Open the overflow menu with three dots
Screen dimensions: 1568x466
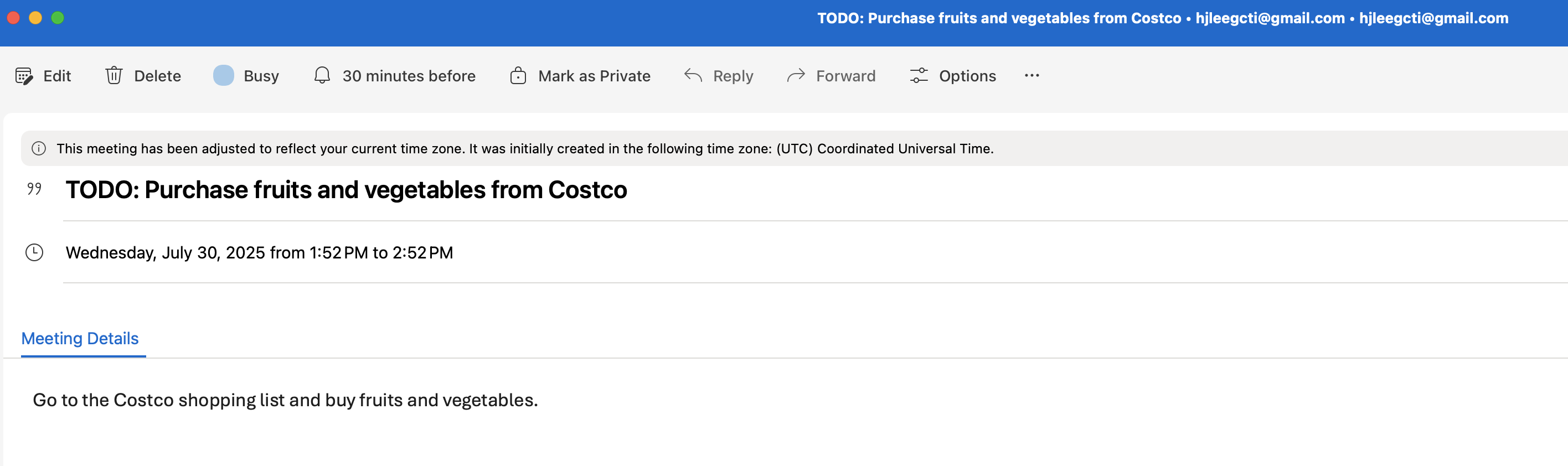(1031, 75)
